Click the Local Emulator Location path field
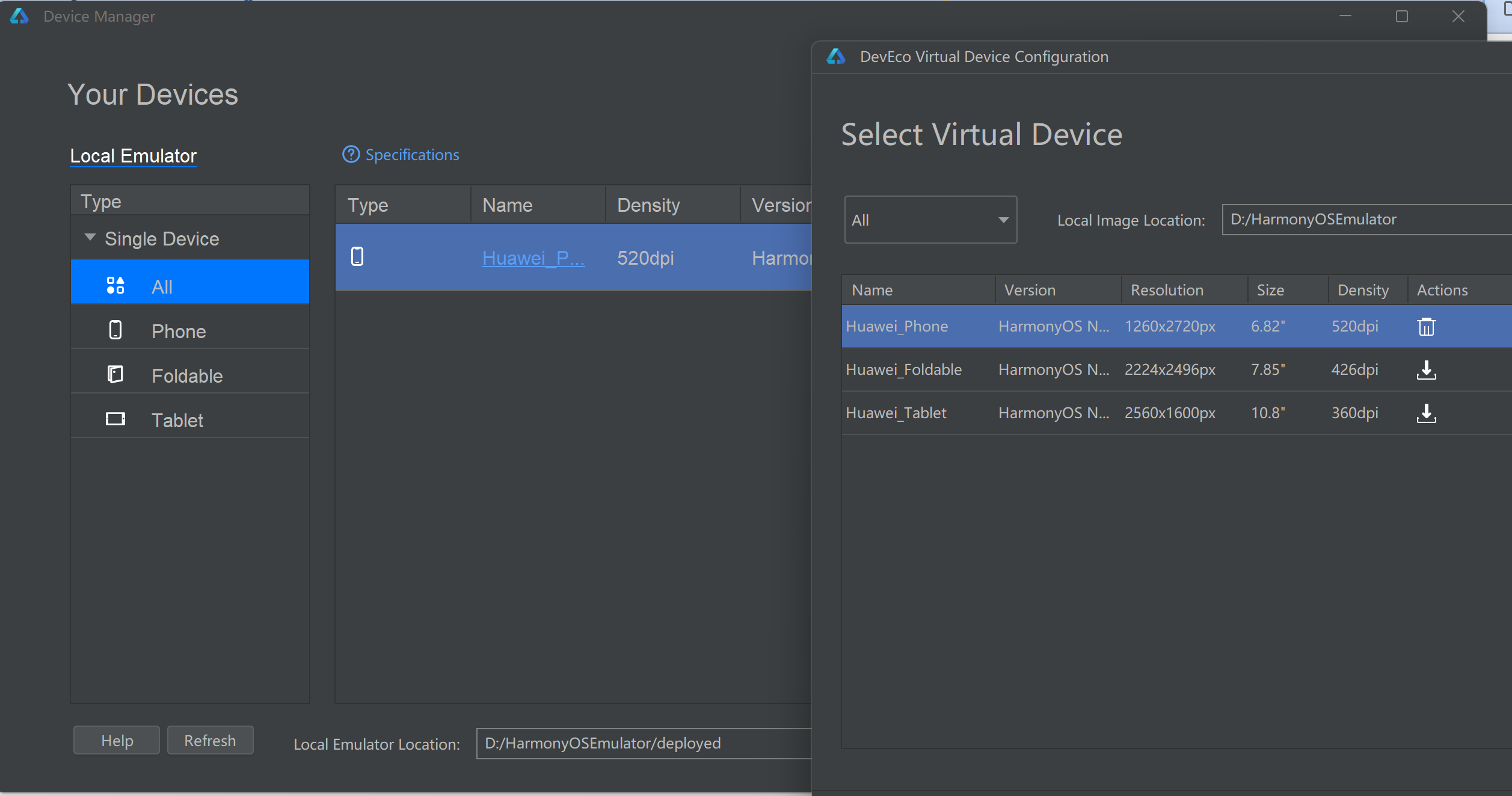The height and width of the screenshot is (796, 1512). 644,743
